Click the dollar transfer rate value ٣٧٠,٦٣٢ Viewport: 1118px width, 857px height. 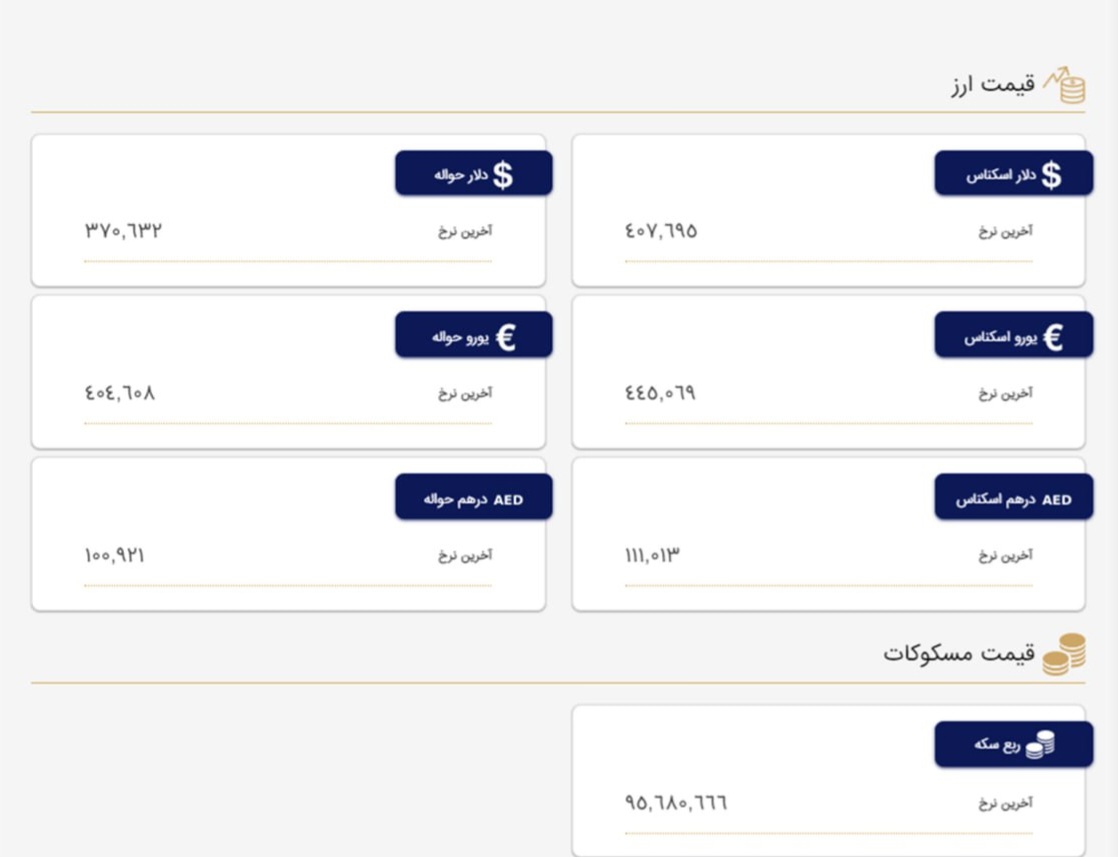click(123, 230)
